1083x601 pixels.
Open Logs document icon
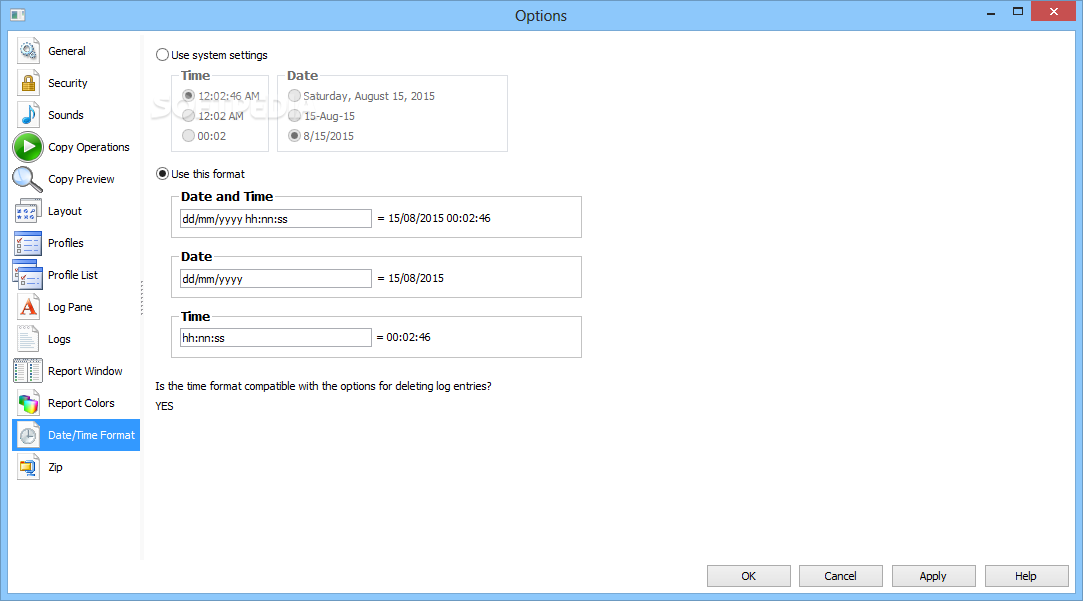(28, 339)
